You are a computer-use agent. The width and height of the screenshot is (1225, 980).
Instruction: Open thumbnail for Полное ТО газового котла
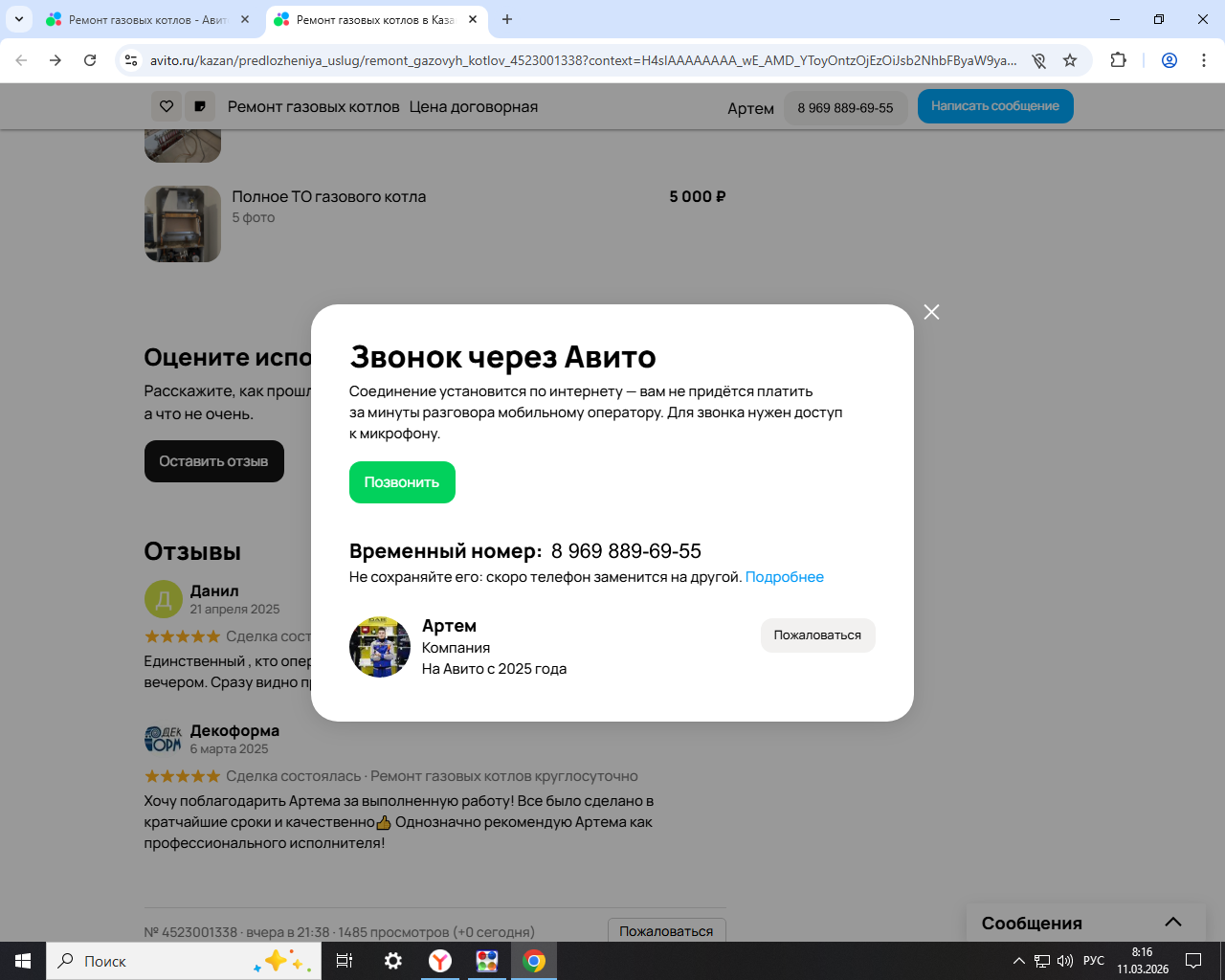(183, 224)
